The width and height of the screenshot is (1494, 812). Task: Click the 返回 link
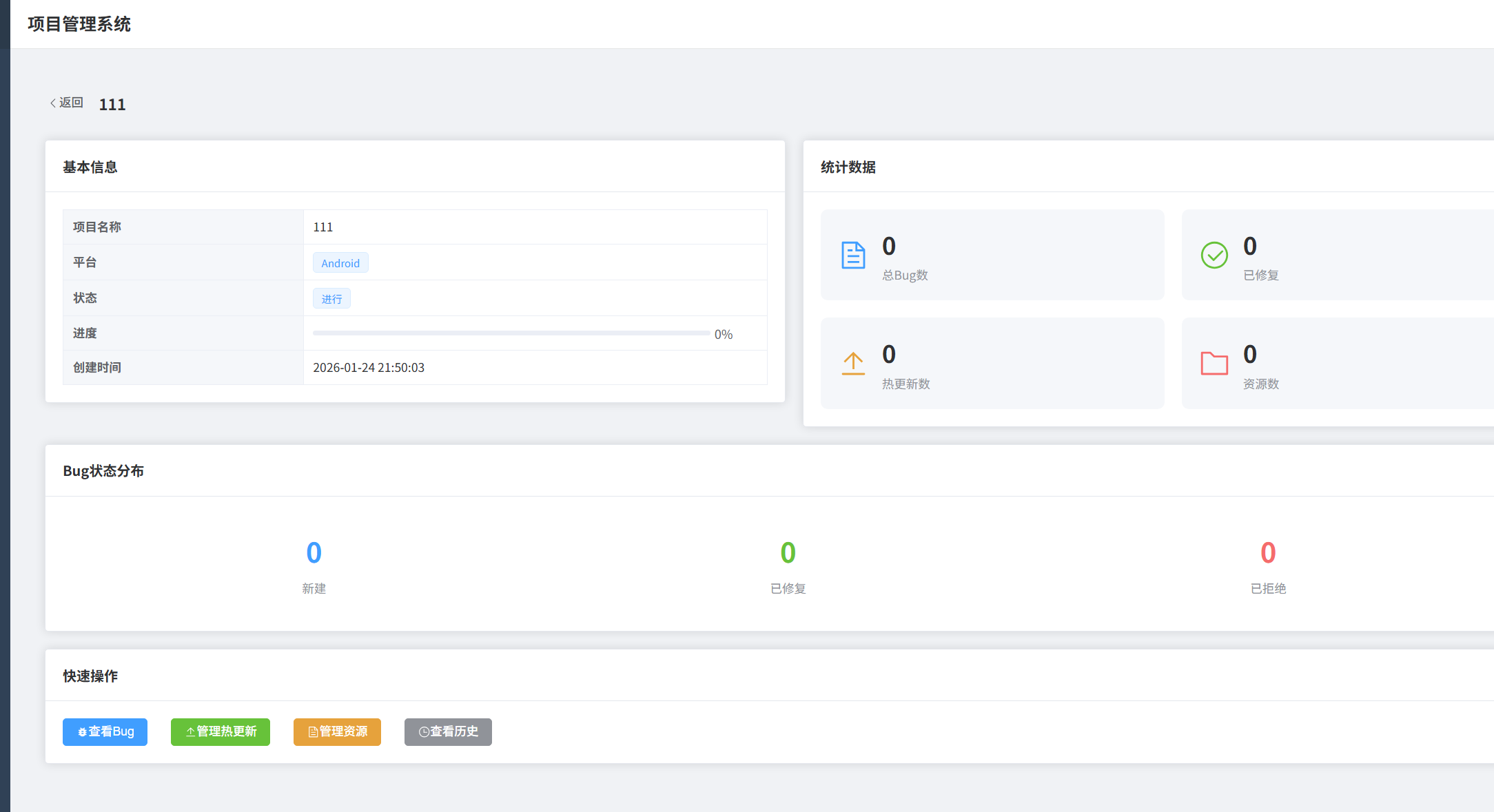click(x=71, y=103)
